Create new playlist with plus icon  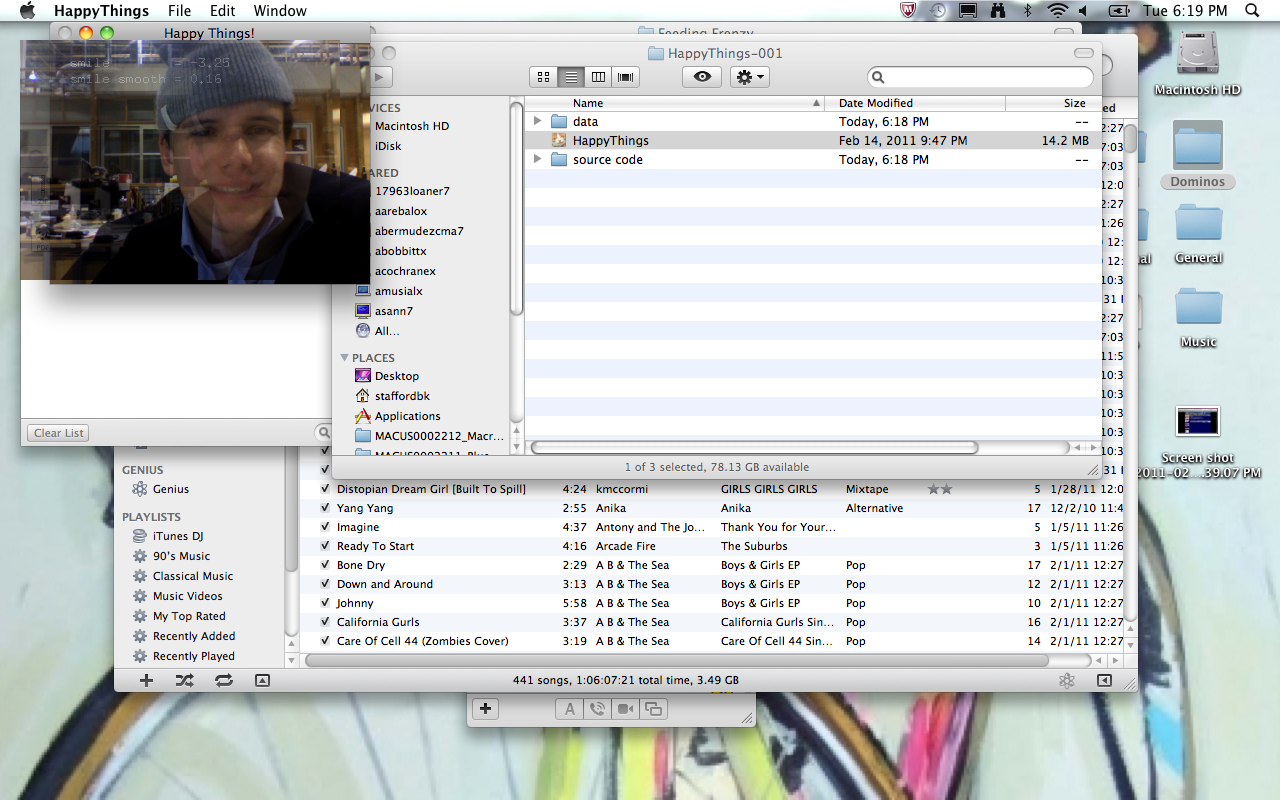146,680
